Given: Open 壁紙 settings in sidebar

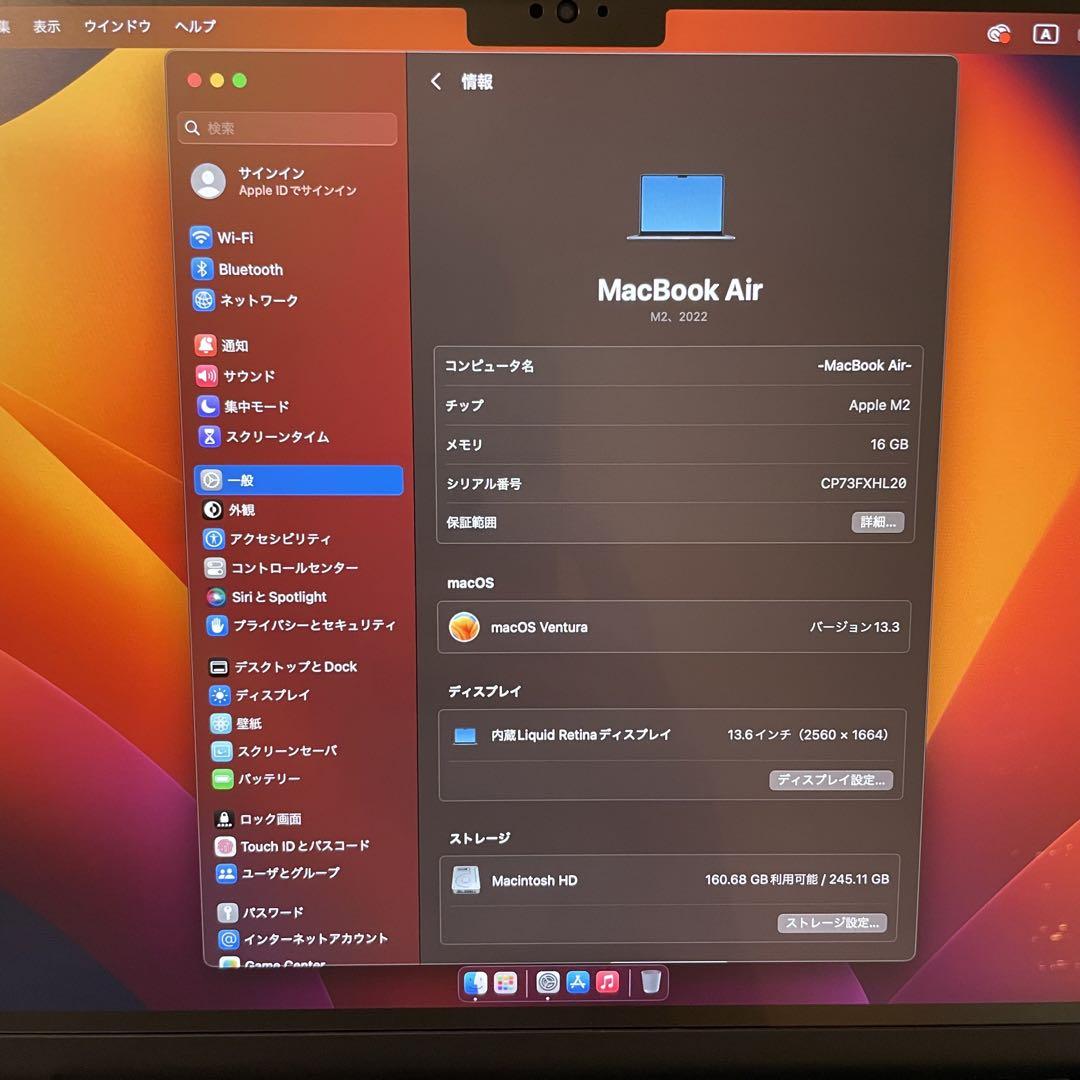Looking at the screenshot, I should 236,723.
